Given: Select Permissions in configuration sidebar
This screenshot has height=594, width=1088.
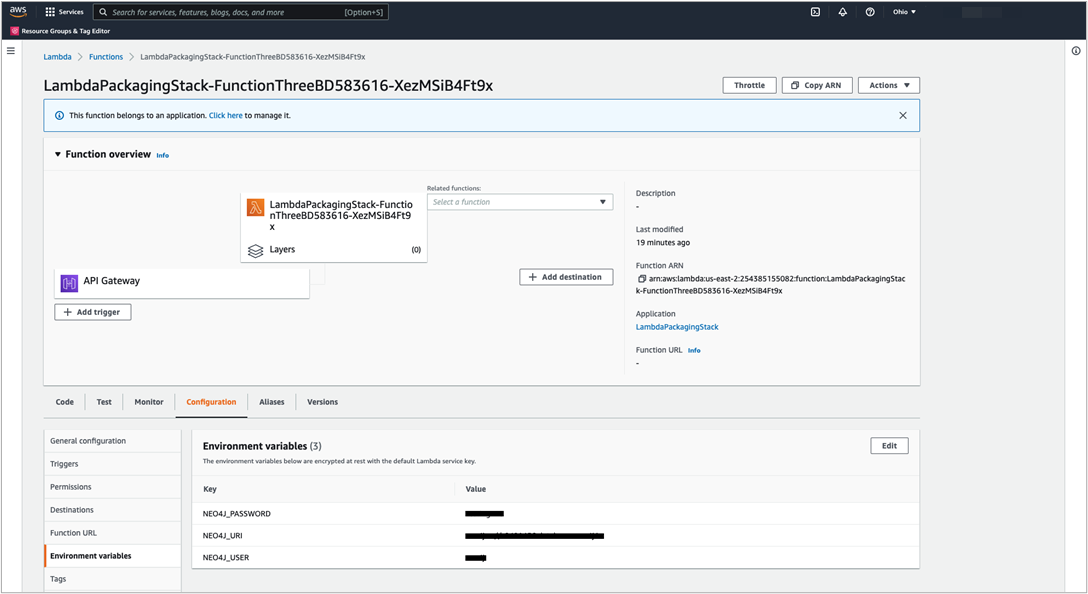Looking at the screenshot, I should click(112, 486).
